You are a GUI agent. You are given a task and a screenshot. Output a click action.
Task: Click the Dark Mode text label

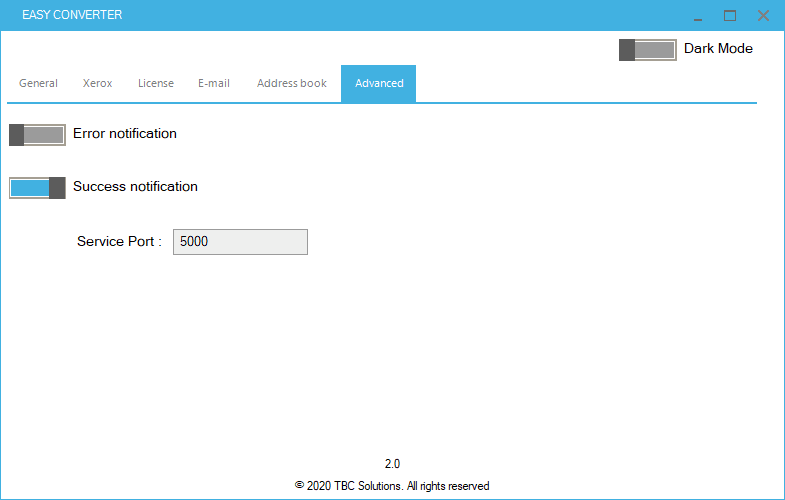718,48
